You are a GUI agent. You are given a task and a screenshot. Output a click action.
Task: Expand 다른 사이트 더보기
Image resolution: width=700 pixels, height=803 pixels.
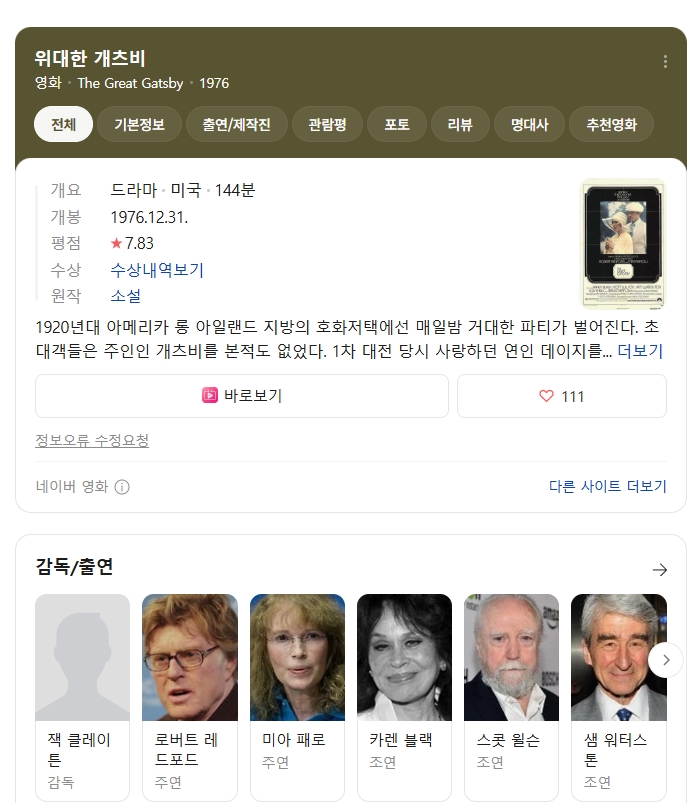[x=607, y=486]
